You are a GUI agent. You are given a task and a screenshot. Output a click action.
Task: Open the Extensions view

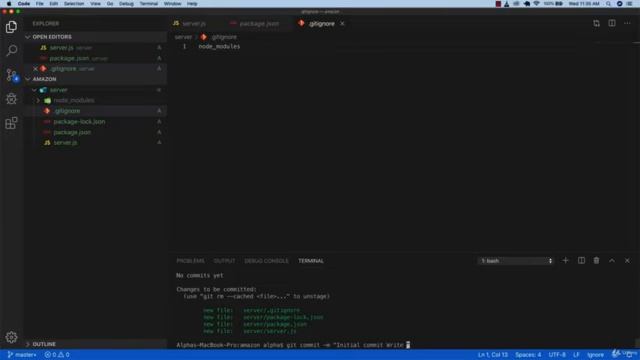(11, 122)
